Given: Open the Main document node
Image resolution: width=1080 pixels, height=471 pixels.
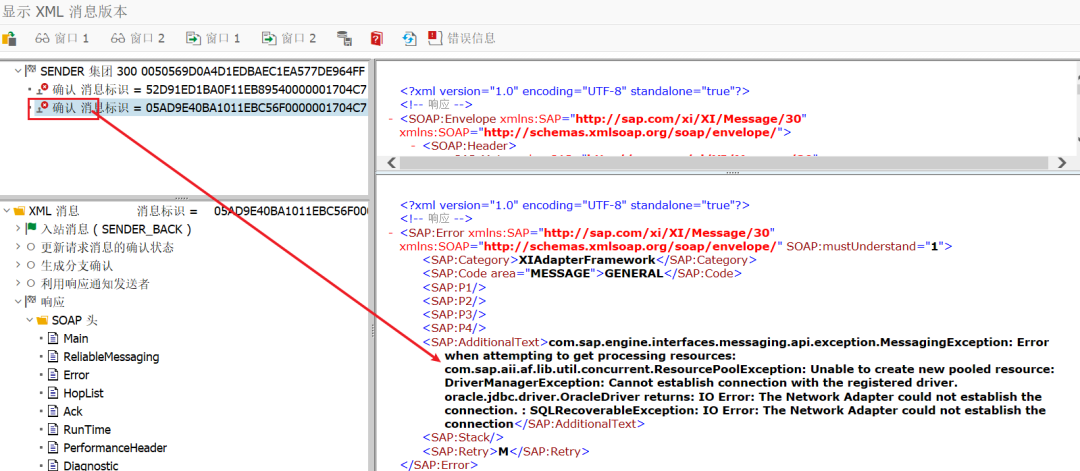Looking at the screenshot, I should [76, 339].
